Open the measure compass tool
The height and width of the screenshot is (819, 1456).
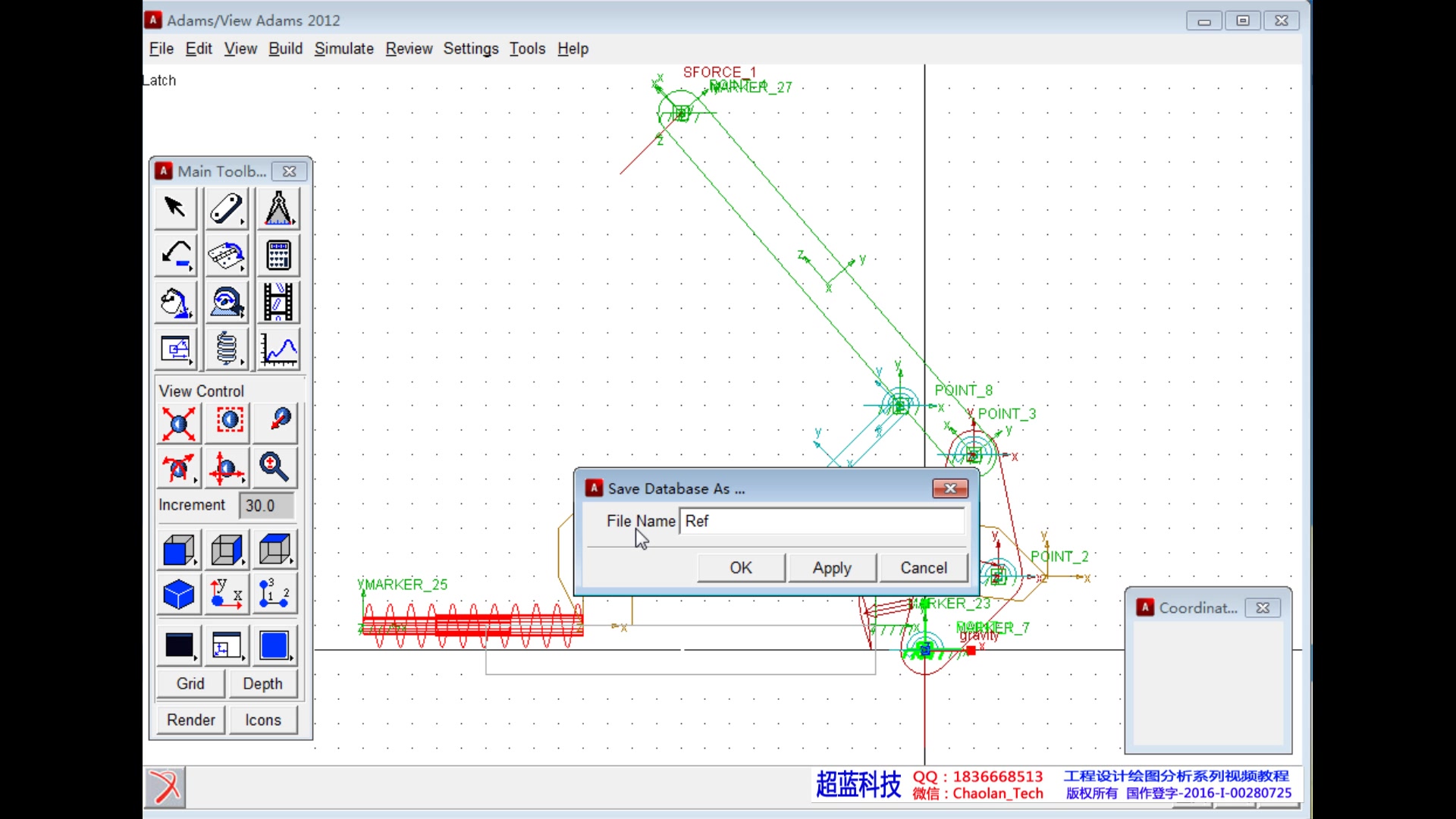278,208
